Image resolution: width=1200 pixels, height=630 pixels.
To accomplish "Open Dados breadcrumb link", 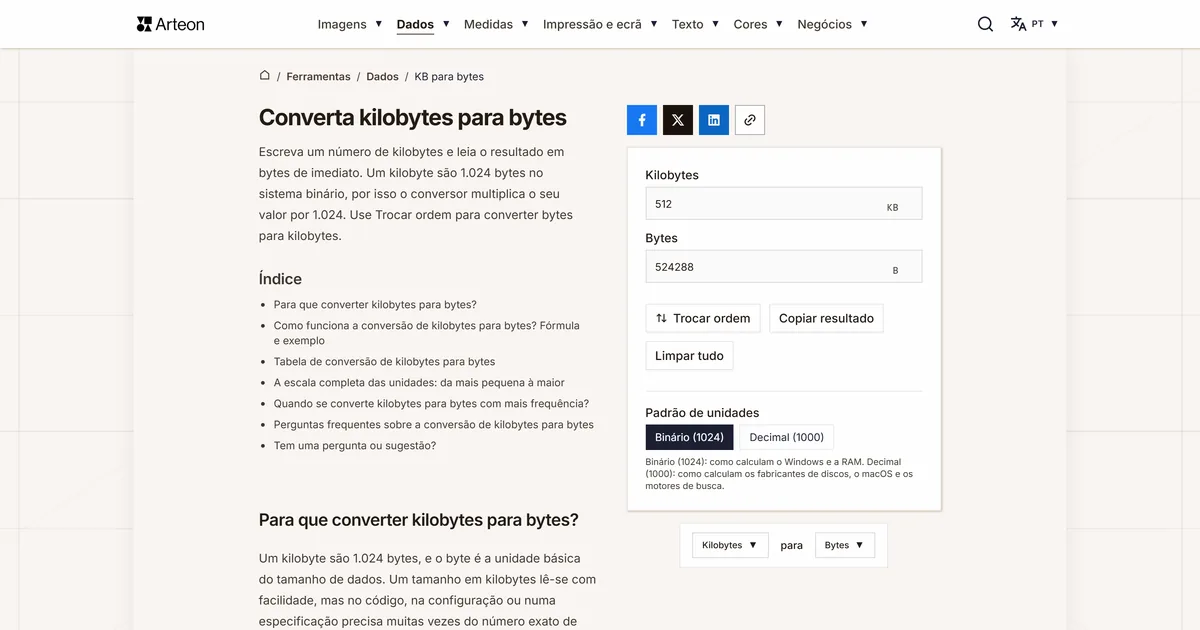I will click(382, 76).
